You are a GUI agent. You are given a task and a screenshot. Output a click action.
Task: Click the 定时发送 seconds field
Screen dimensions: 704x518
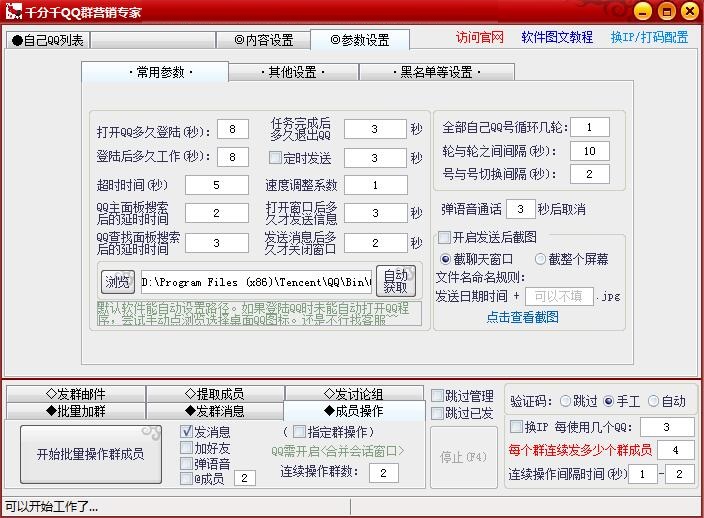point(375,158)
